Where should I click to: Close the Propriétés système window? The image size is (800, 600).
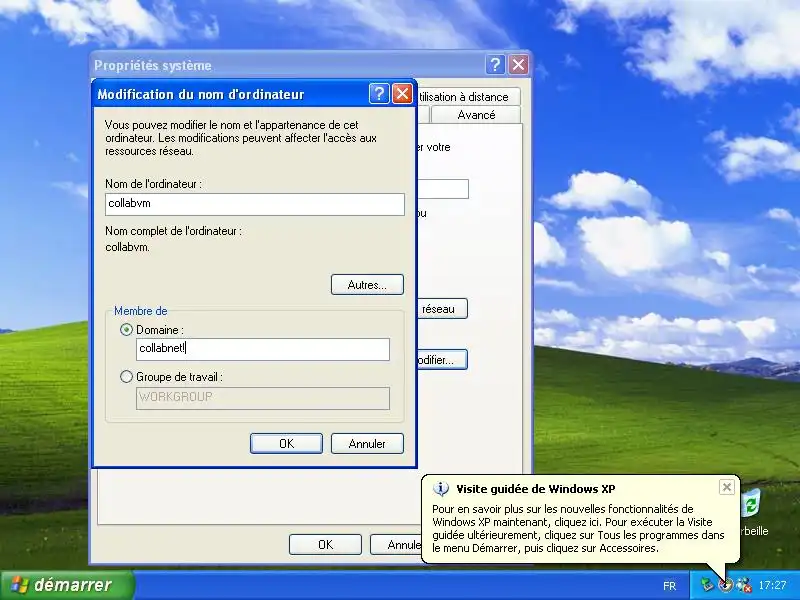point(518,65)
